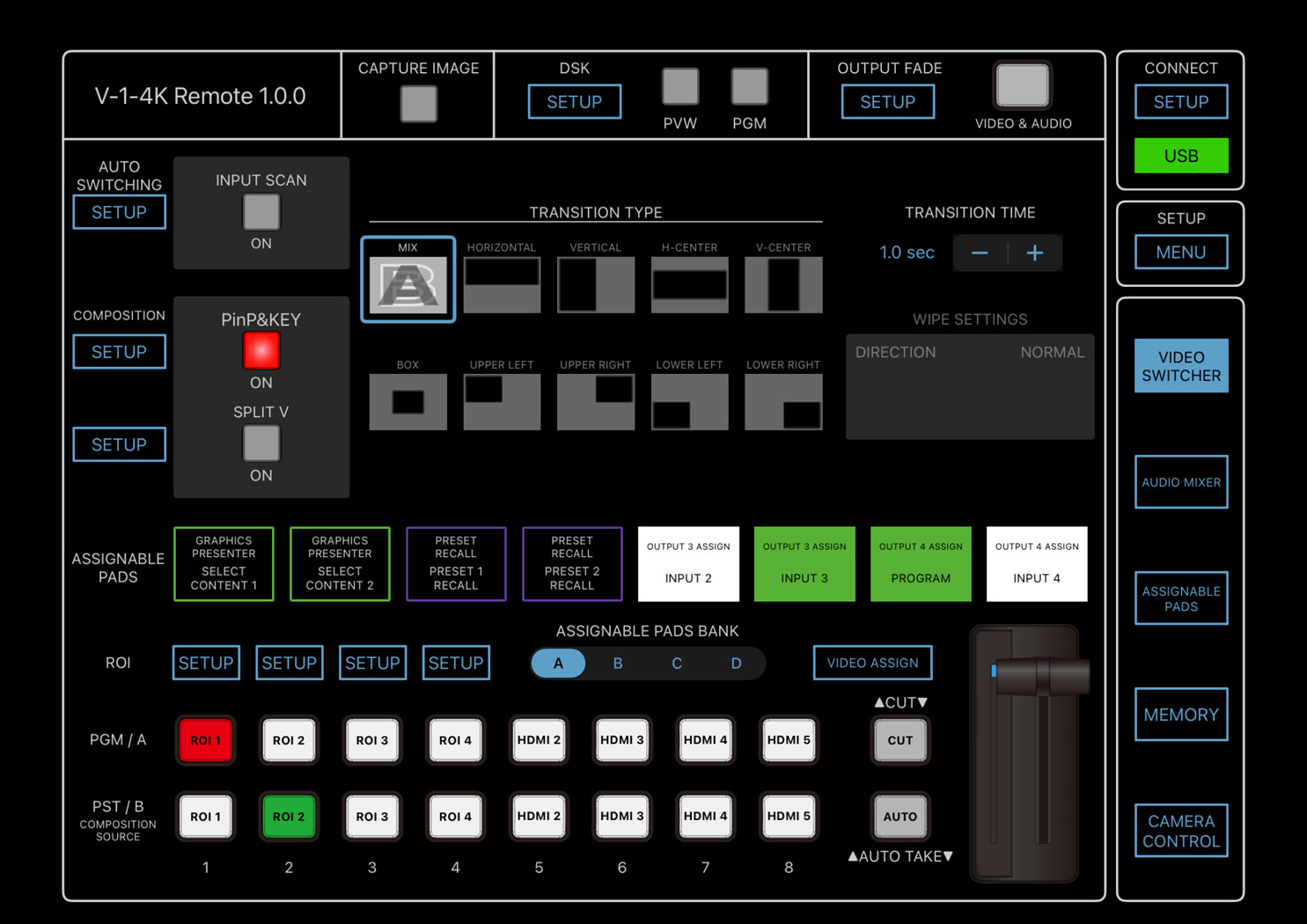Turn off the PinP&KEY composition

(261, 351)
